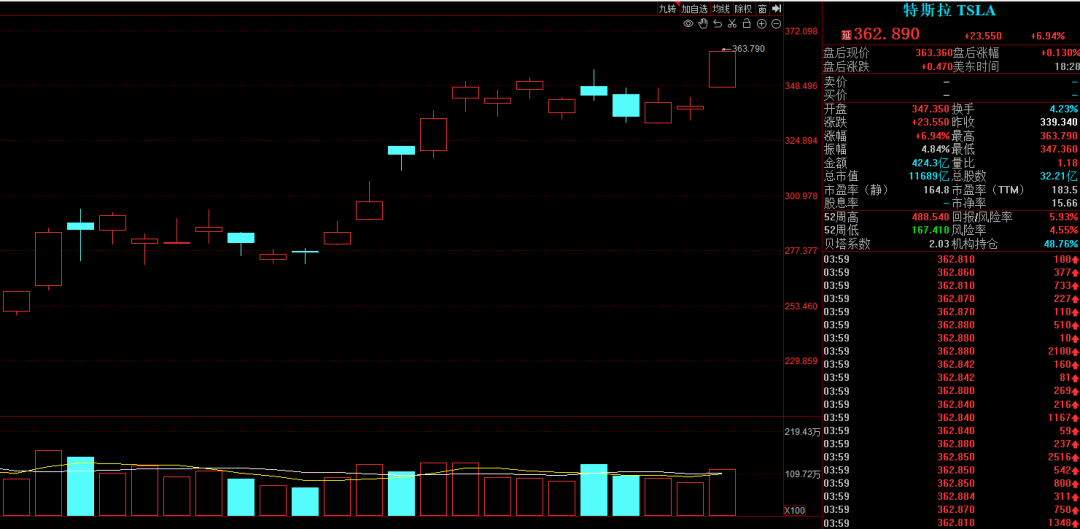The height and width of the screenshot is (529, 1080).
Task: Select the hand pan tool
Action: pyautogui.click(x=703, y=23)
